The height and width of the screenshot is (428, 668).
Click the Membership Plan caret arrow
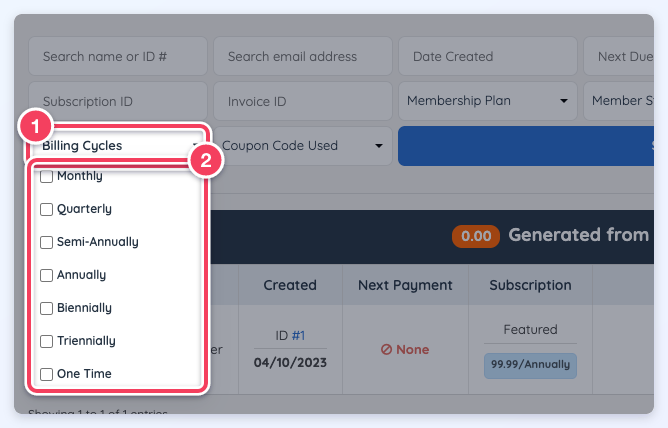[564, 101]
